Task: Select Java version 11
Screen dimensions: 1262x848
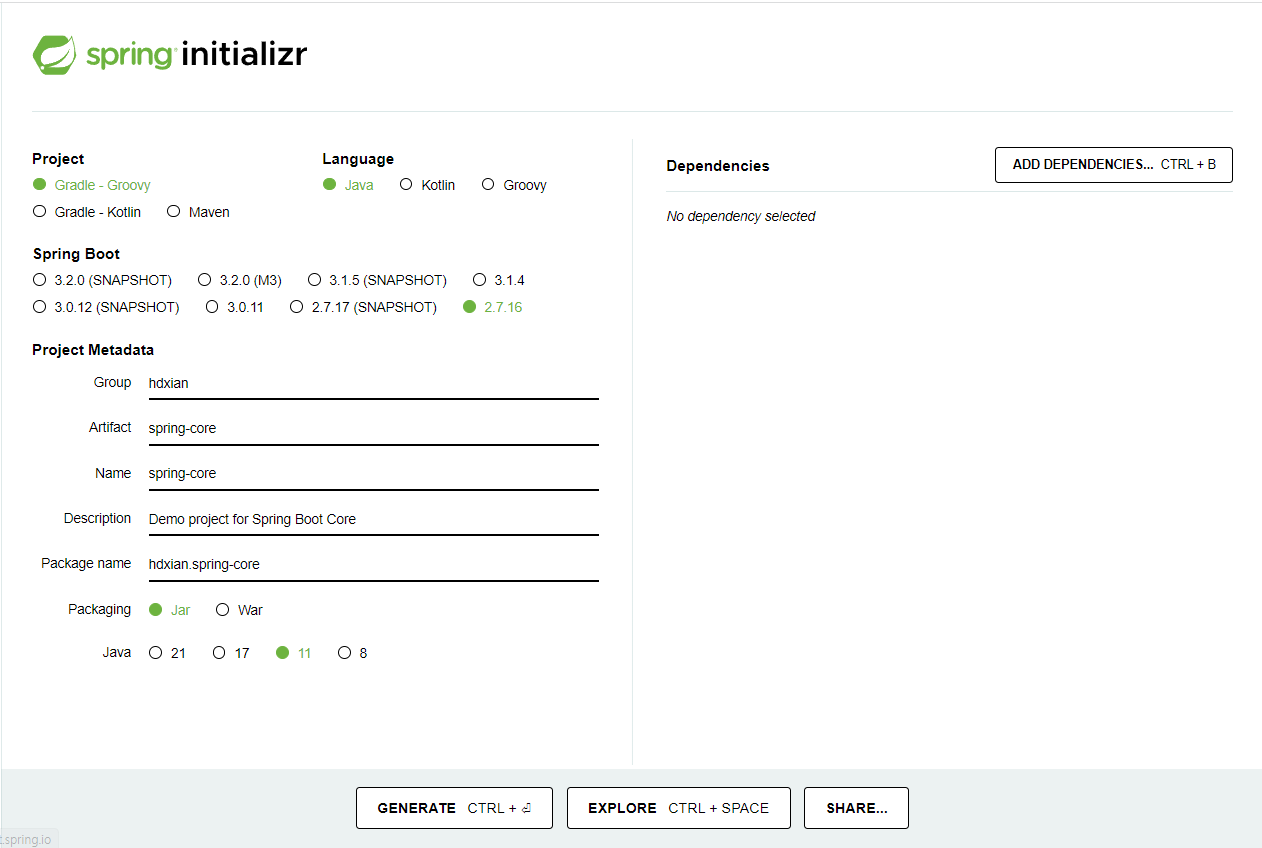Action: pyautogui.click(x=293, y=653)
